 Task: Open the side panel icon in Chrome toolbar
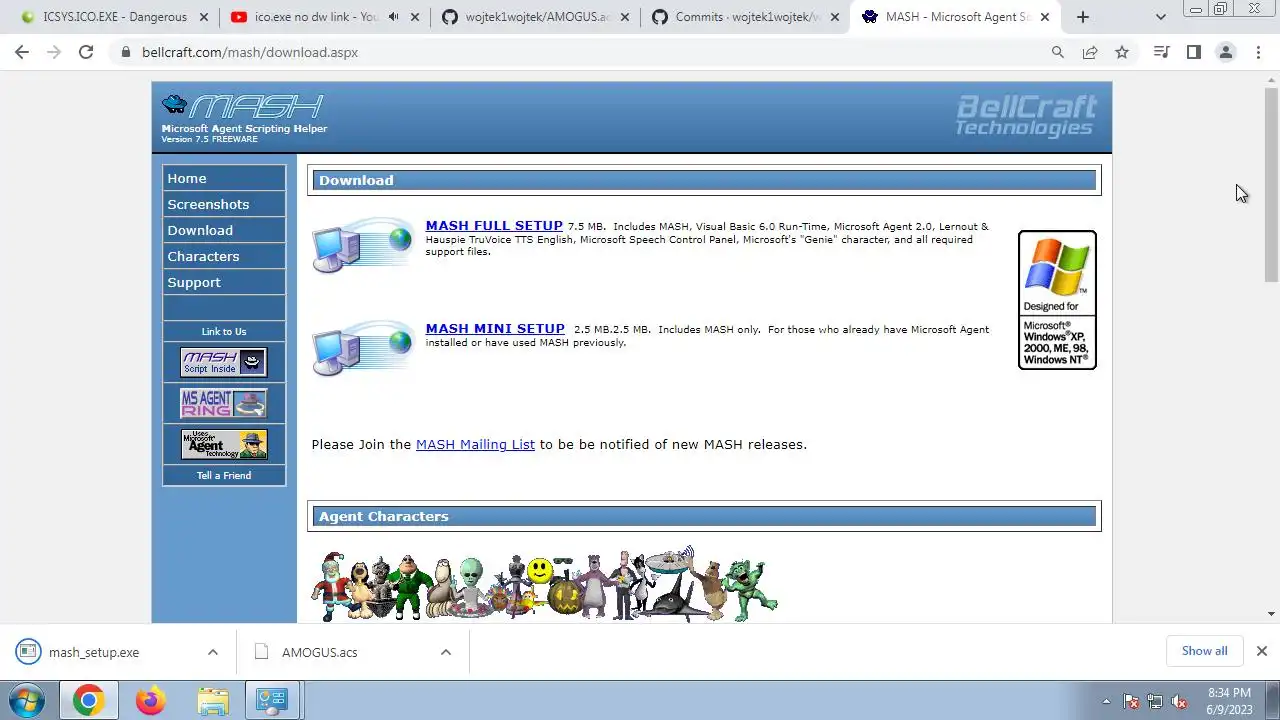click(x=1193, y=52)
